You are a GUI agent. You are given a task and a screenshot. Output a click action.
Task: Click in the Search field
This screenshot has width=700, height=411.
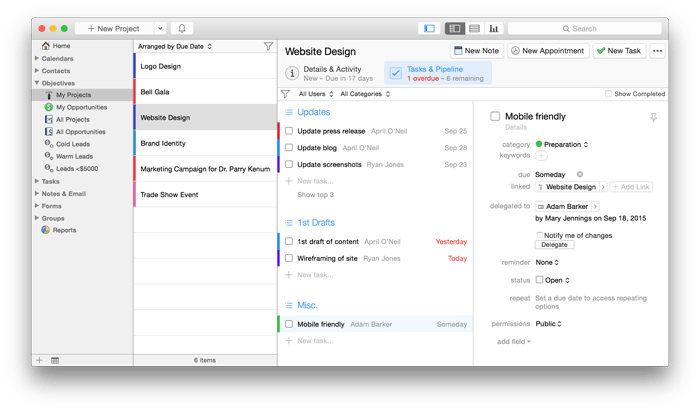pos(584,29)
